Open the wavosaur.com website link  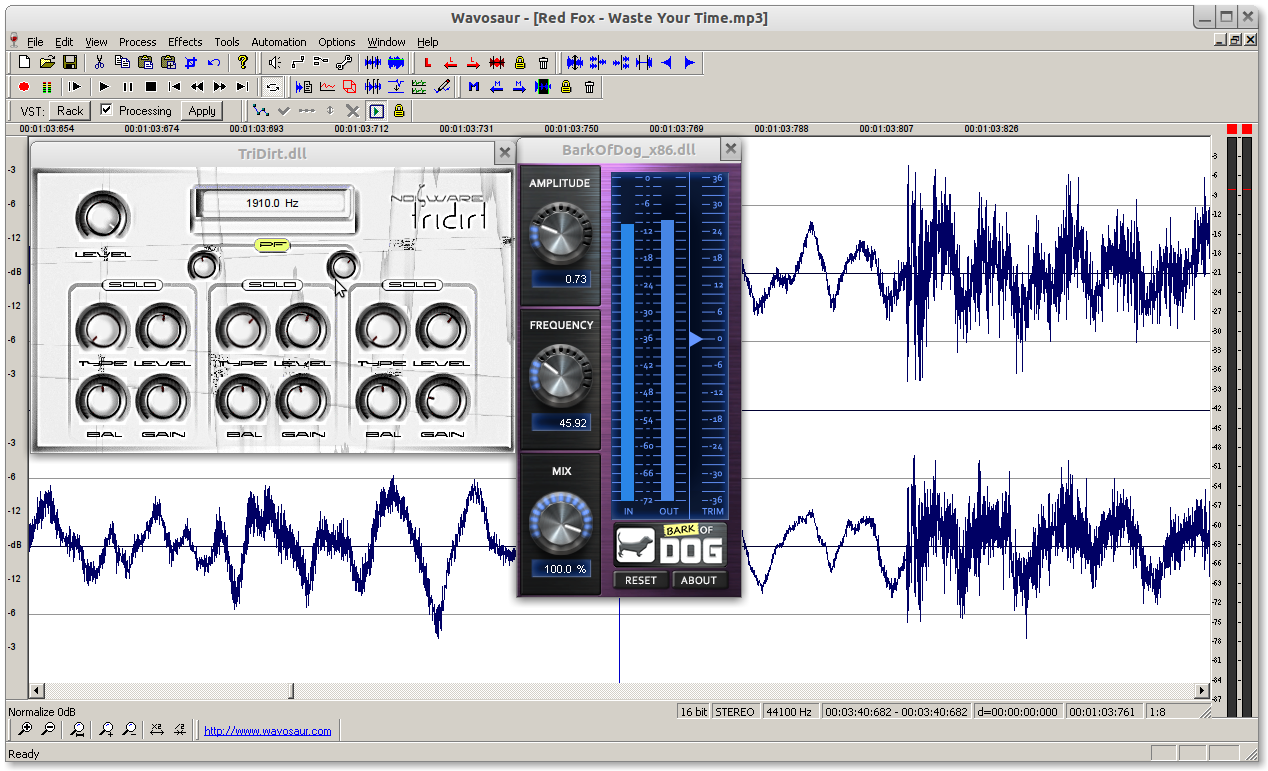pyautogui.click(x=267, y=731)
